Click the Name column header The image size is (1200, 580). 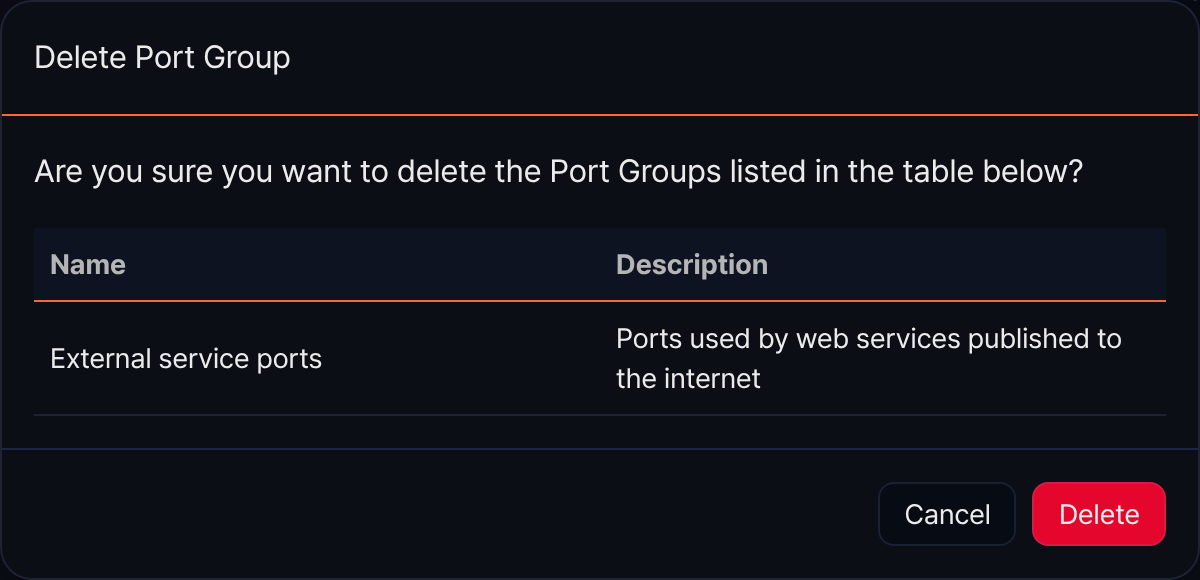point(88,264)
